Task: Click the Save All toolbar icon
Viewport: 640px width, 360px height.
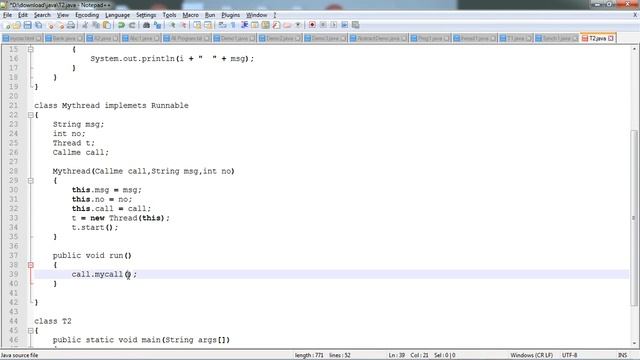Action: [x=38, y=25]
